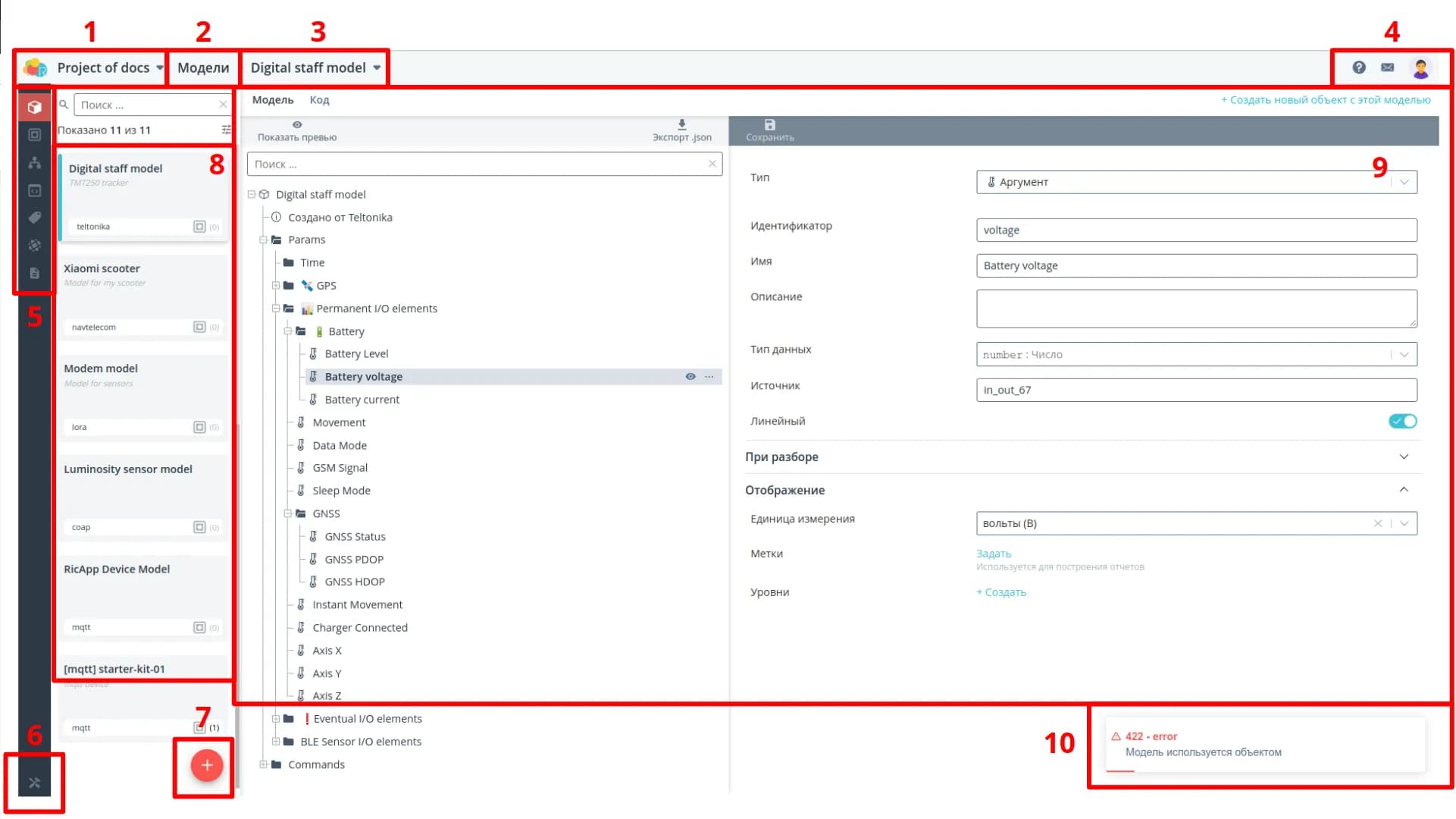Click the filter icon beside the shown count

(226, 130)
